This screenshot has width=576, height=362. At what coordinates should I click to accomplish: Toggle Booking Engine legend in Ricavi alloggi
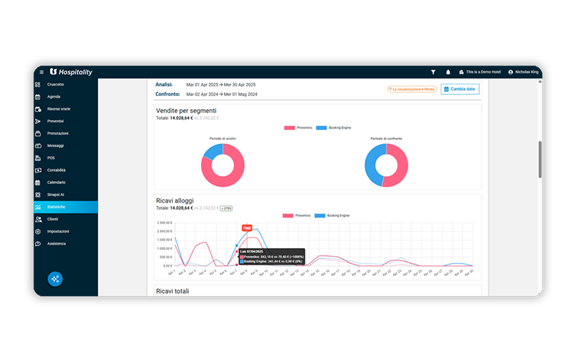point(332,216)
